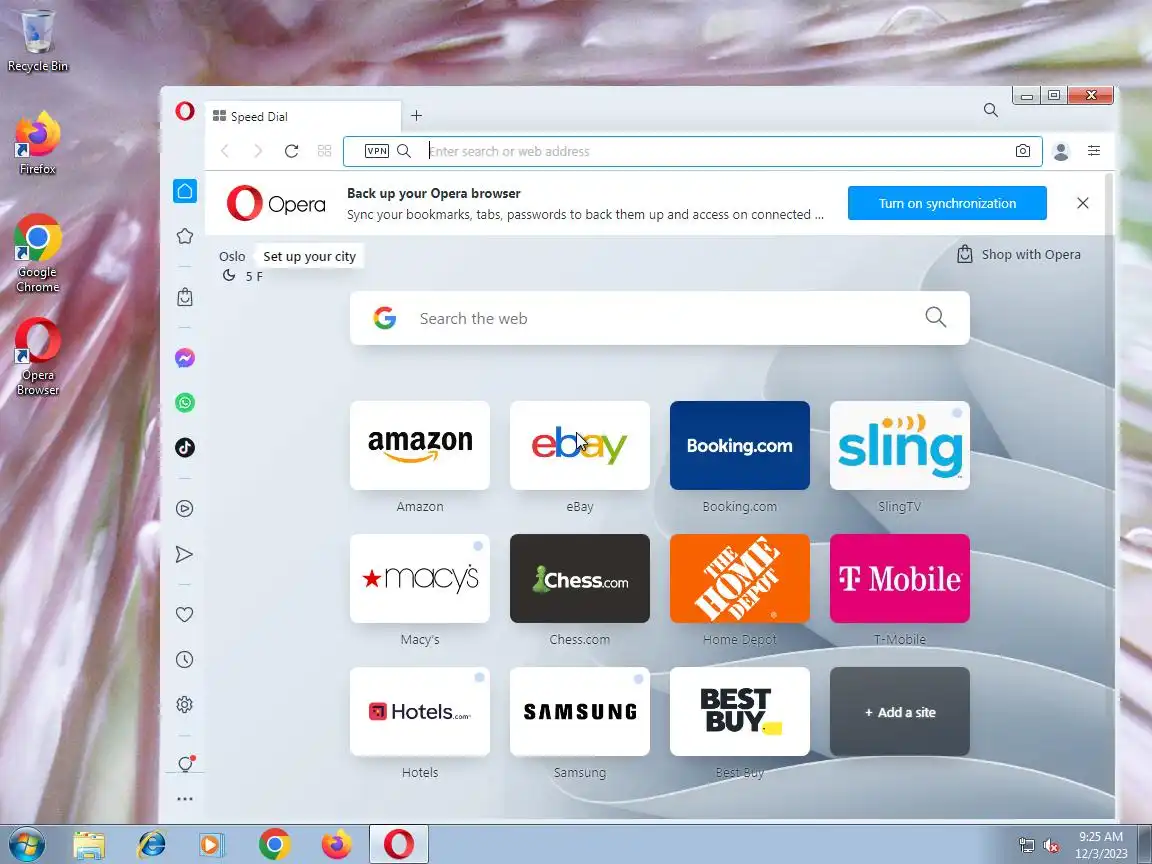Open the Amazon speed dial tile

pos(420,445)
